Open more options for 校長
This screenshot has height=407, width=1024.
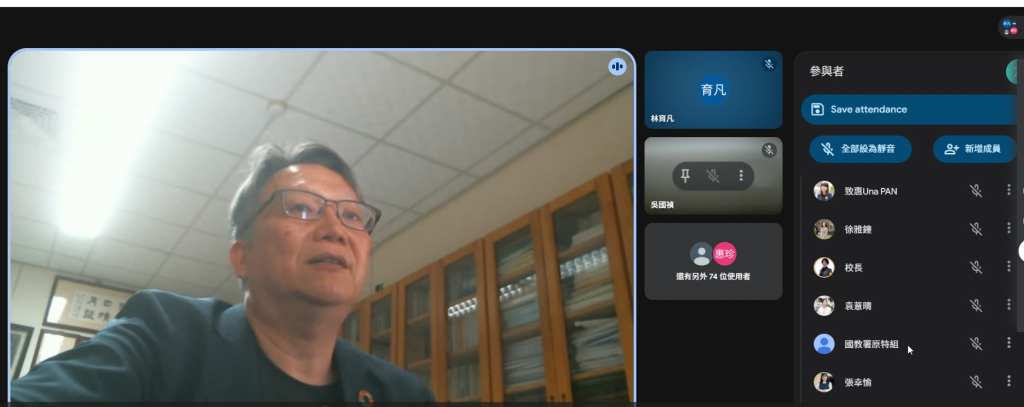[1008, 267]
